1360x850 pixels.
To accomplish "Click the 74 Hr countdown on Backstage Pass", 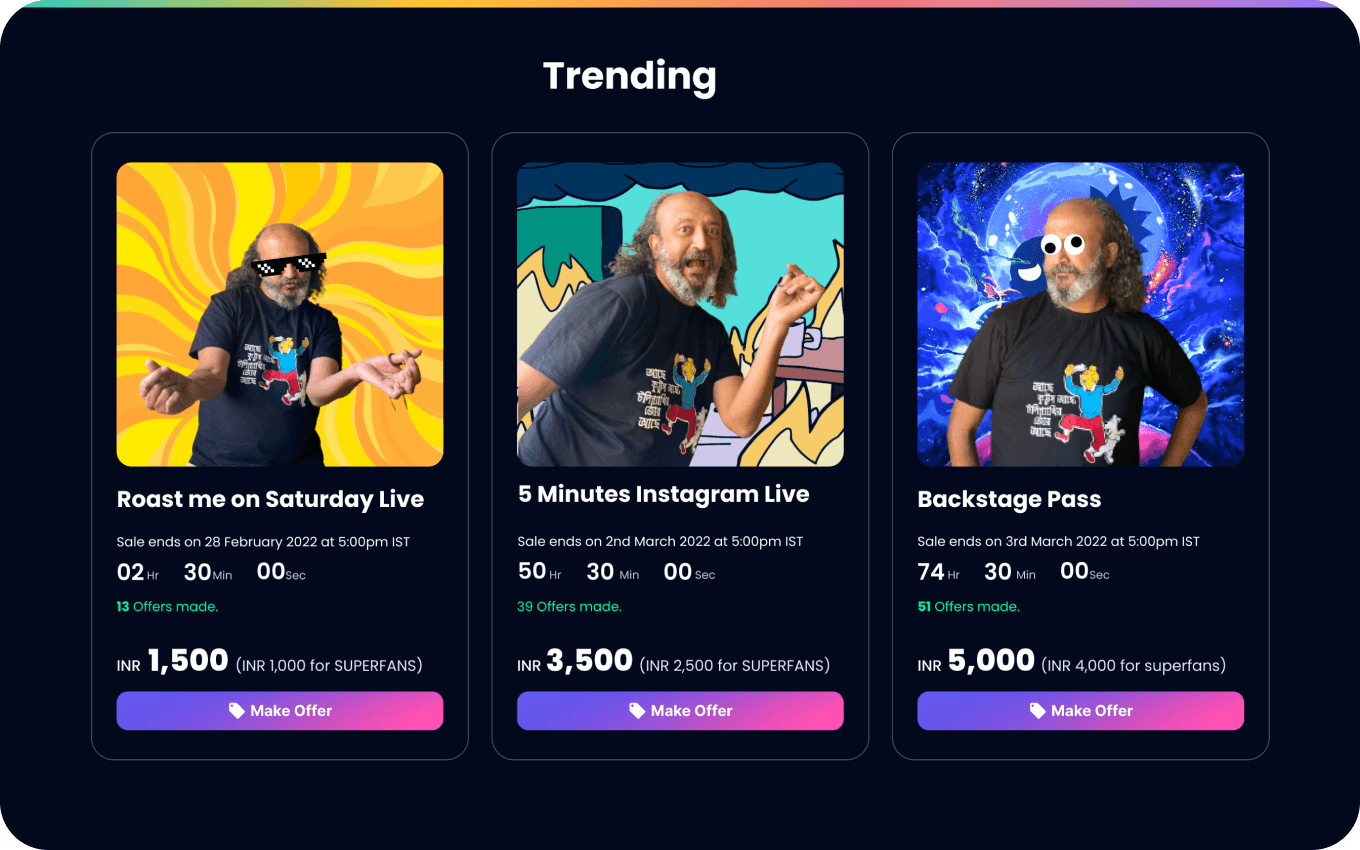I will [938, 572].
